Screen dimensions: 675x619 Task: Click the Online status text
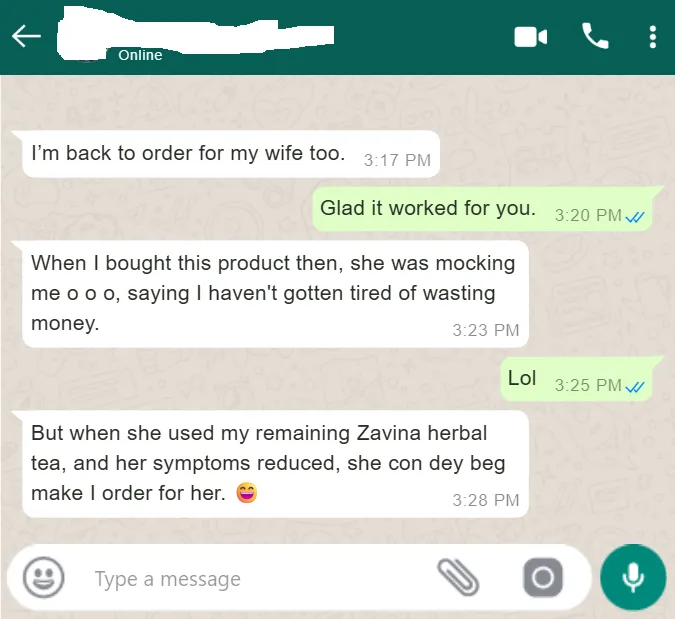[x=140, y=55]
